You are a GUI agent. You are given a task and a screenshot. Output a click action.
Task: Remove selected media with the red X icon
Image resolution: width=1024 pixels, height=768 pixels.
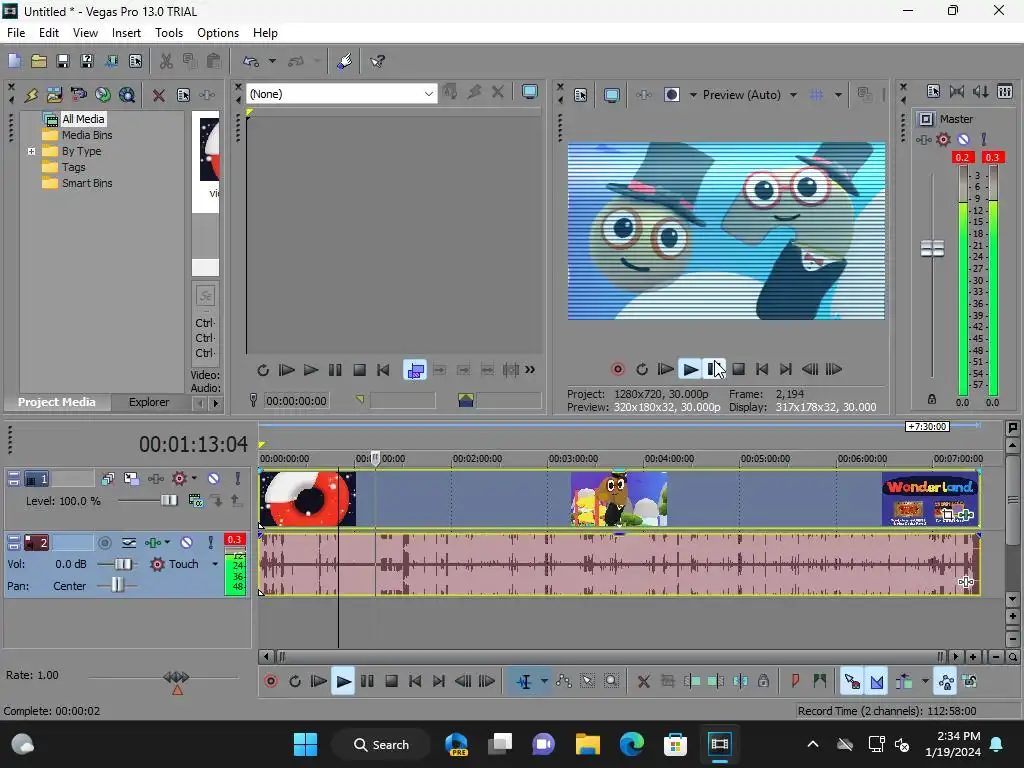click(158, 95)
